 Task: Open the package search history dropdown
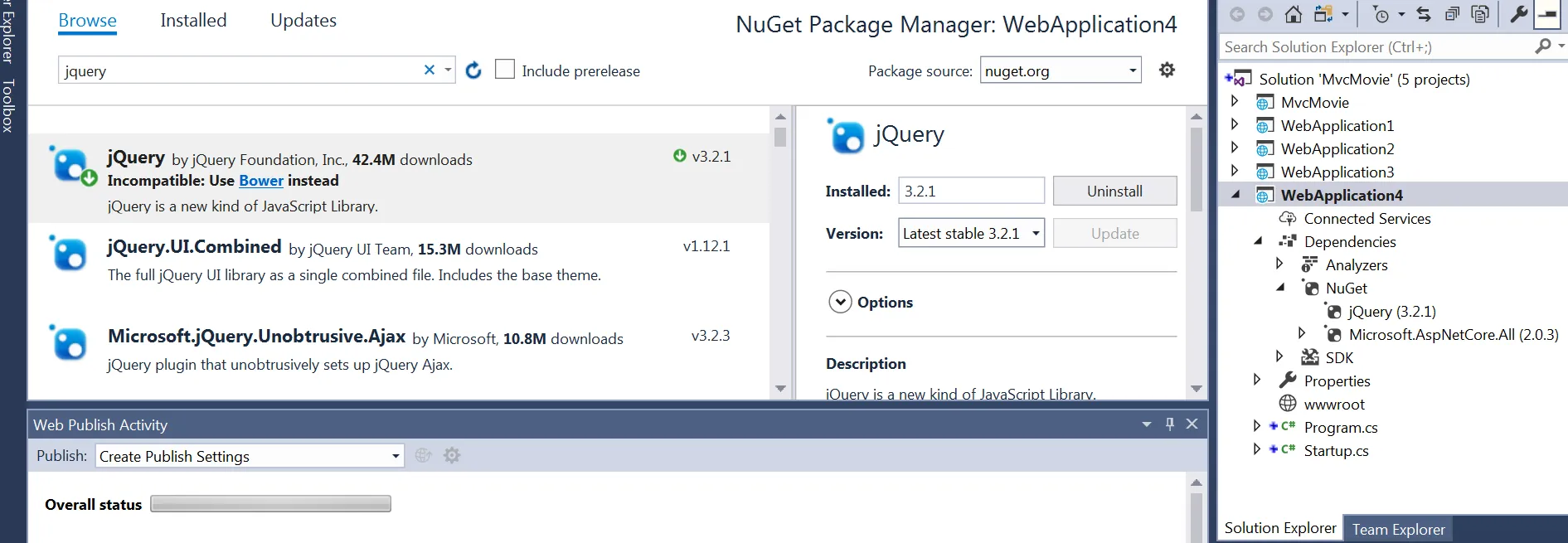coord(448,70)
